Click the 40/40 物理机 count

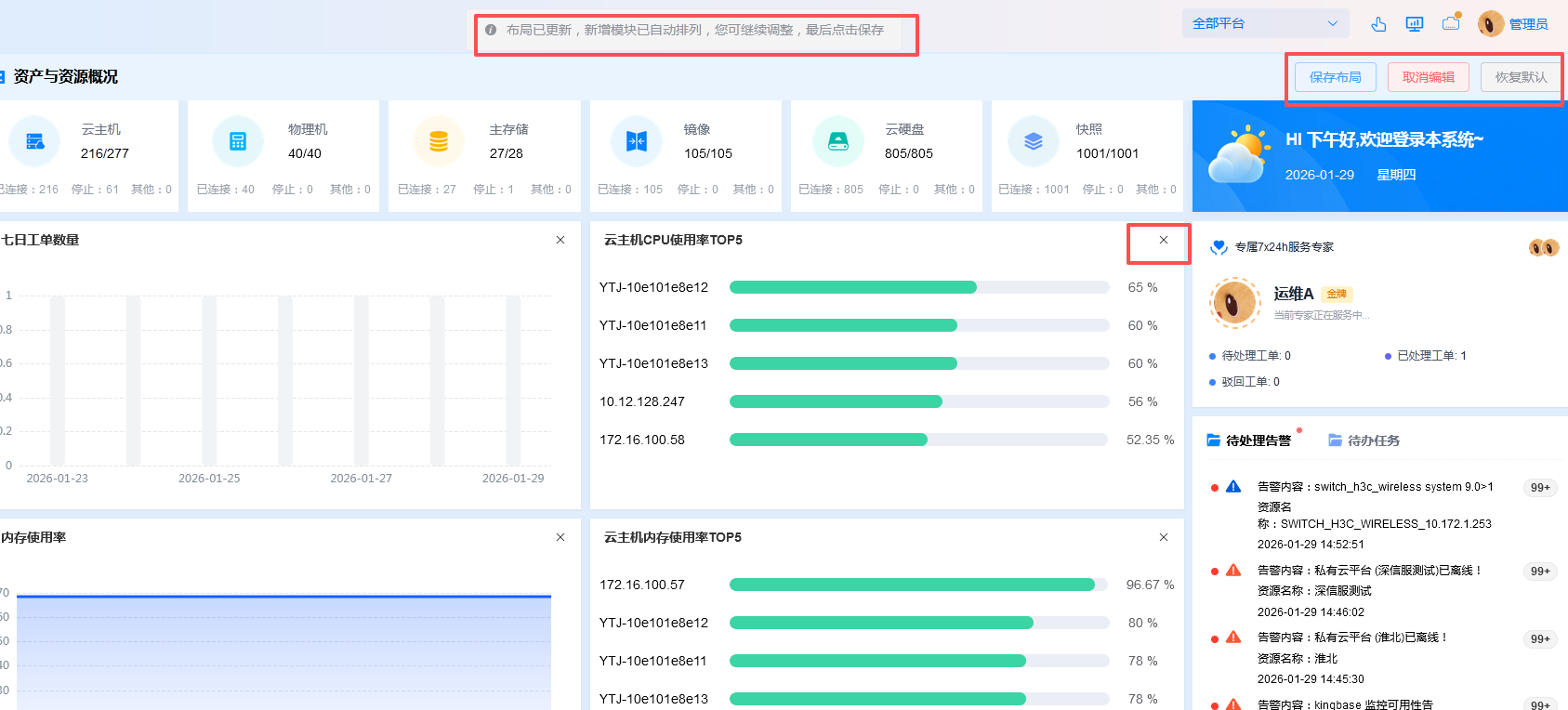click(305, 153)
